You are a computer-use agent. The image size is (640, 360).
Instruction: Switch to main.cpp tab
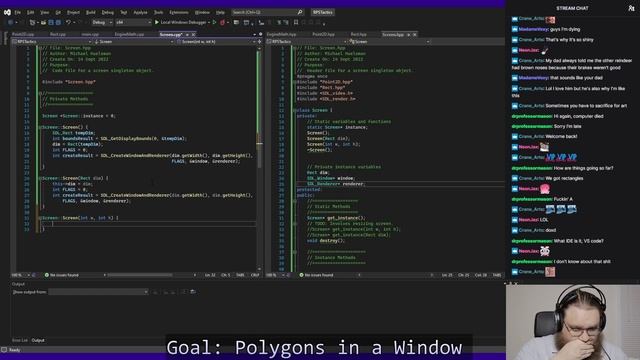(90, 35)
